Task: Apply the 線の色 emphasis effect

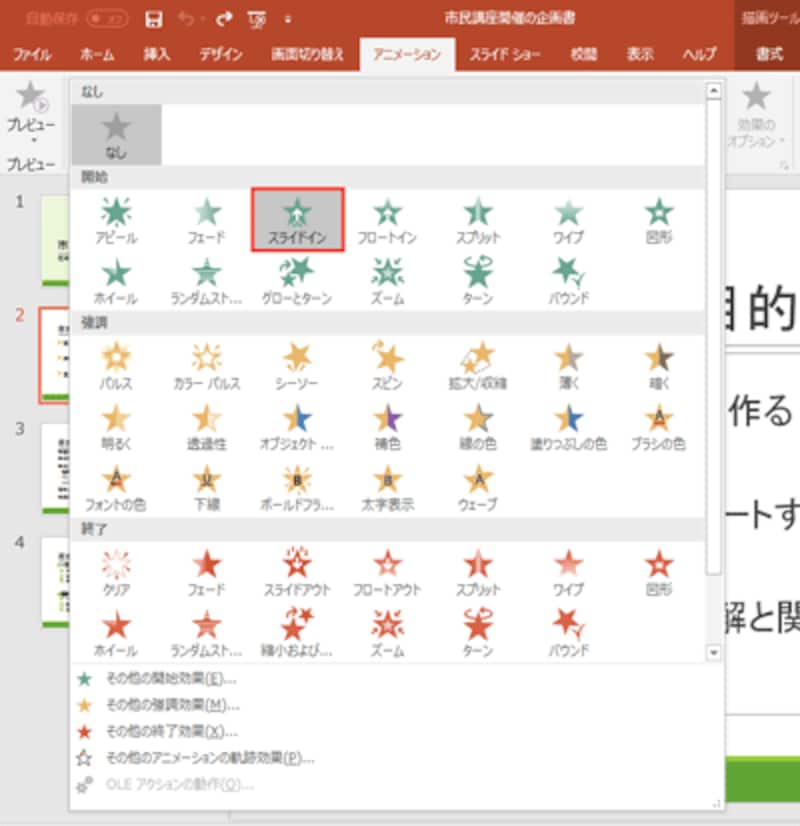Action: [478, 427]
